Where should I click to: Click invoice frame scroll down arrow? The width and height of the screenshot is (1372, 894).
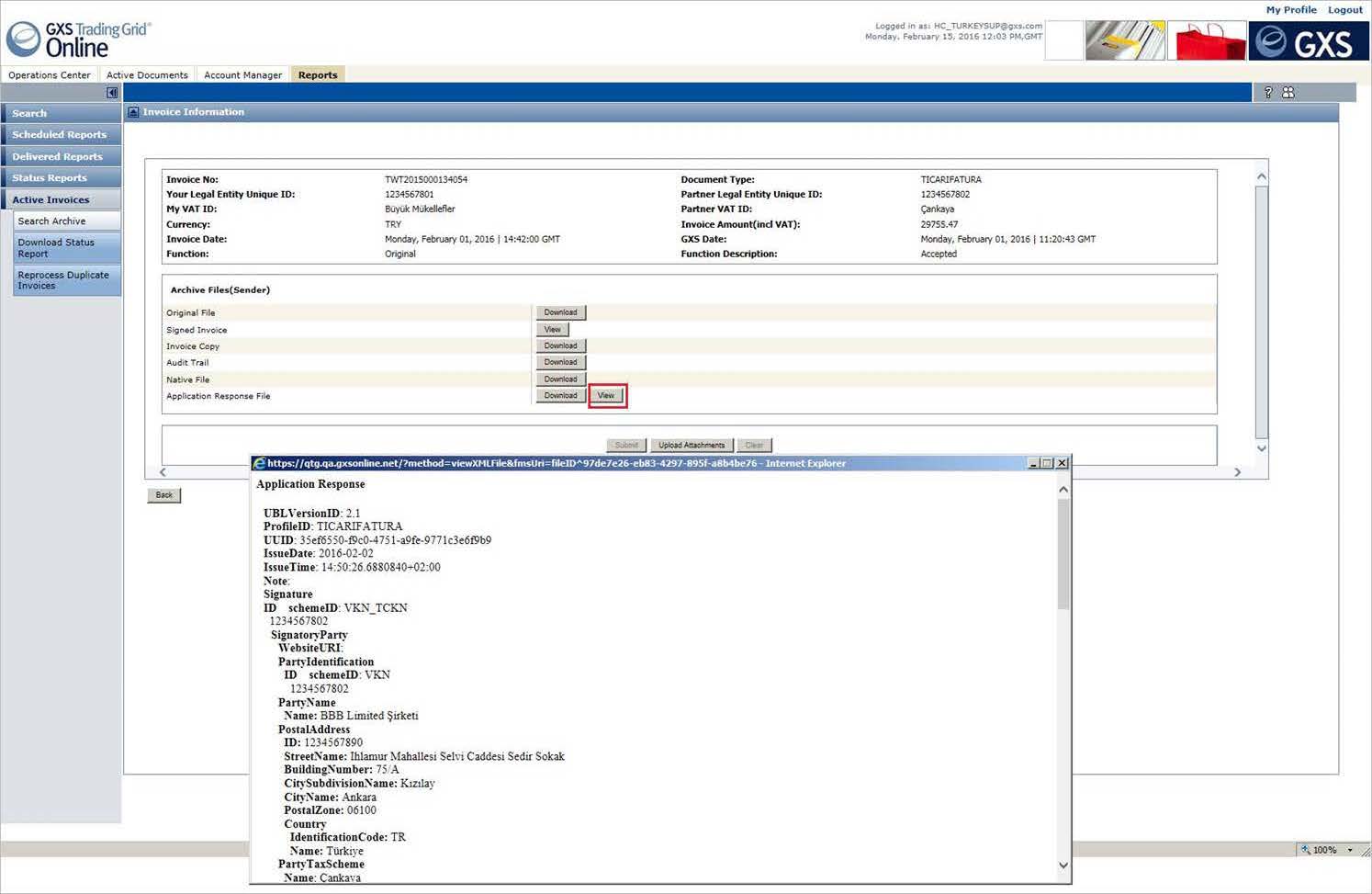click(1262, 448)
